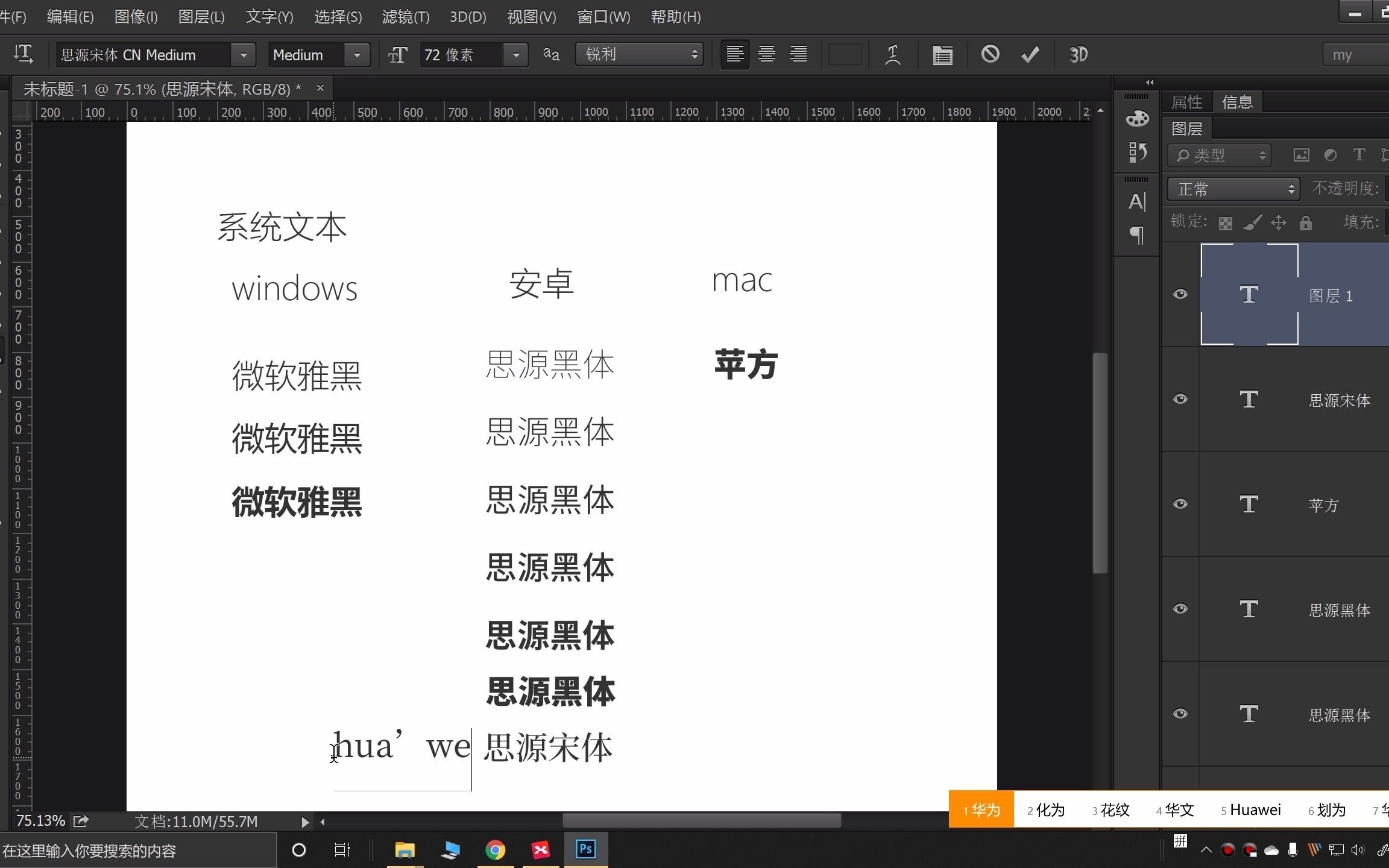Open the Character panel icon
The height and width of the screenshot is (868, 1389).
point(1137,201)
